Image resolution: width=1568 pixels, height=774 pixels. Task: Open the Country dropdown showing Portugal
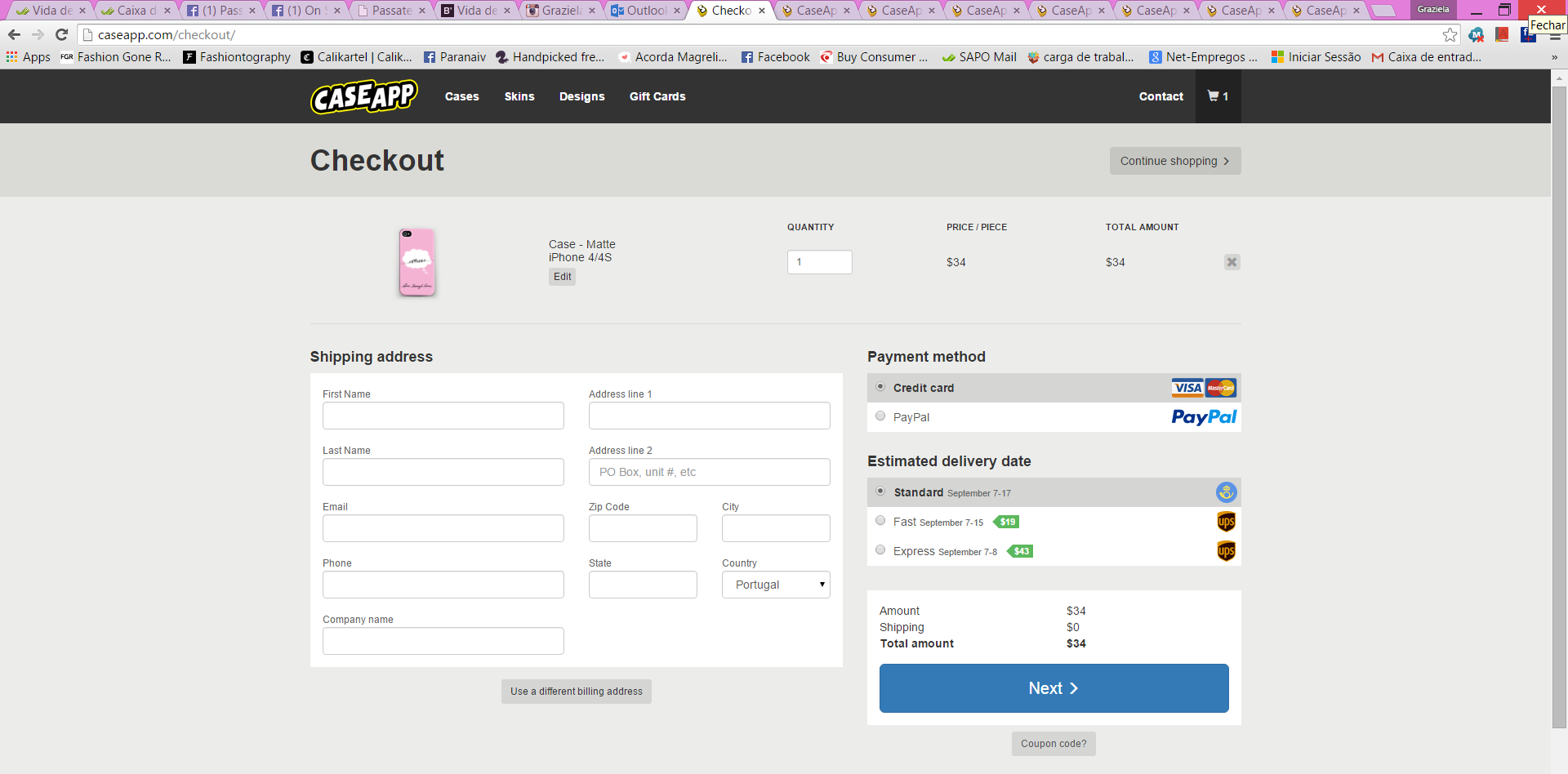coord(775,585)
